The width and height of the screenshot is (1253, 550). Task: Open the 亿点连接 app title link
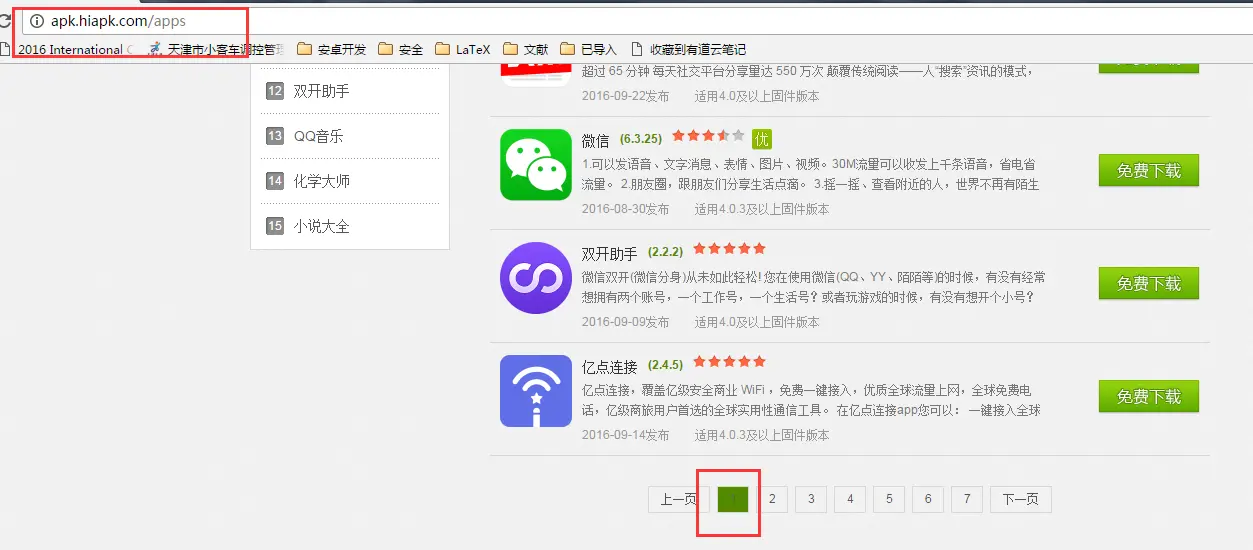click(x=609, y=367)
